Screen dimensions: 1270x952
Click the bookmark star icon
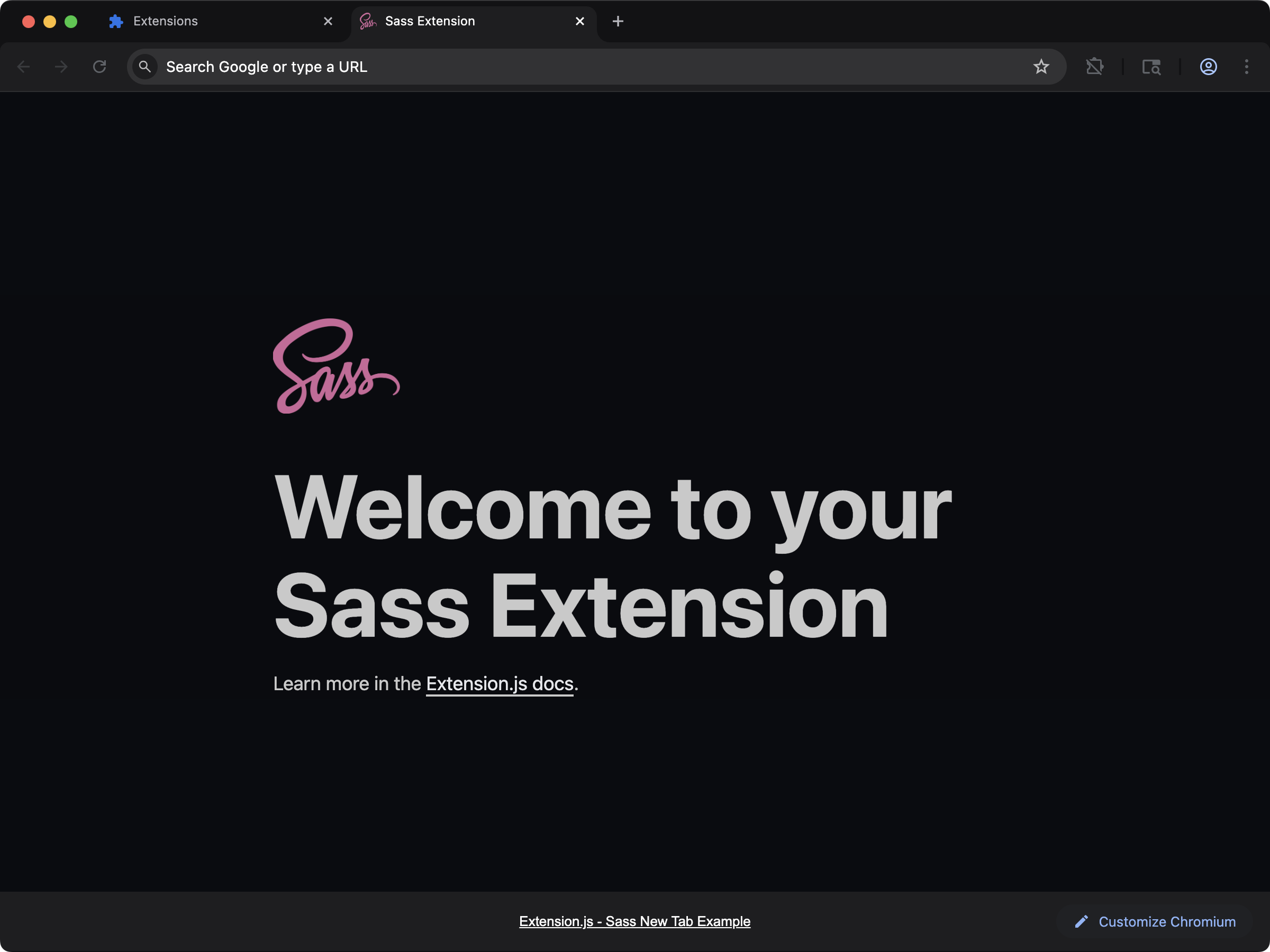[1041, 67]
